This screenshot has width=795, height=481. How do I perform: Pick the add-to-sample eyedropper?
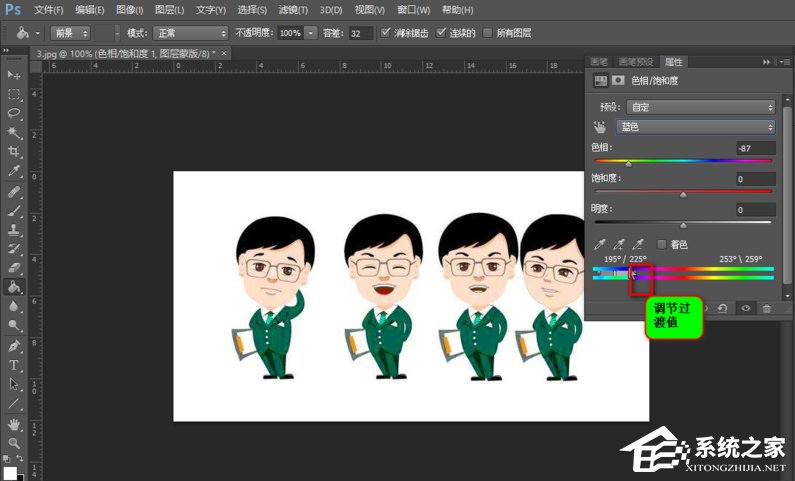pyautogui.click(x=619, y=244)
